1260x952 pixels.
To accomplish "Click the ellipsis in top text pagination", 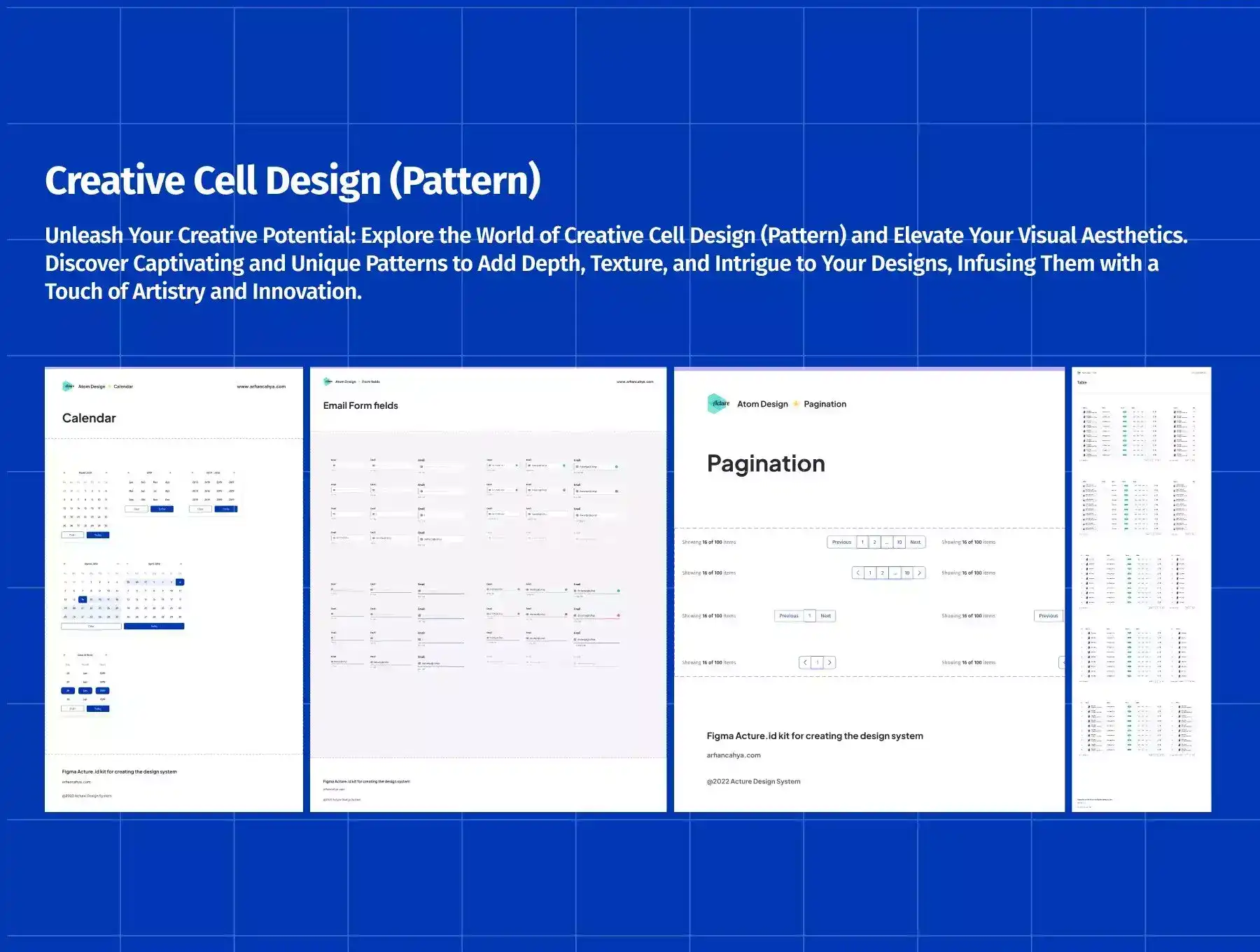I will click(x=887, y=542).
